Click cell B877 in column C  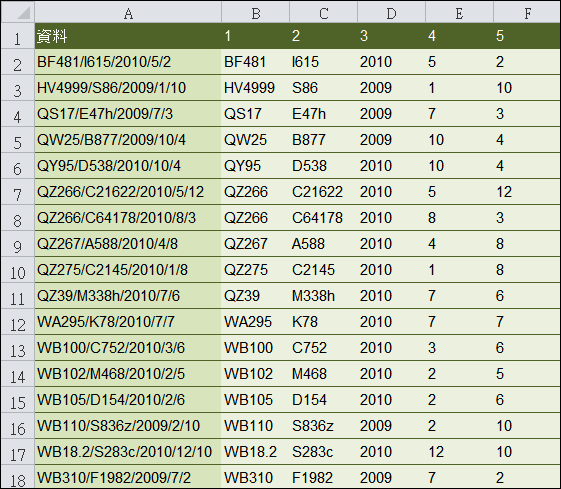pos(323,140)
